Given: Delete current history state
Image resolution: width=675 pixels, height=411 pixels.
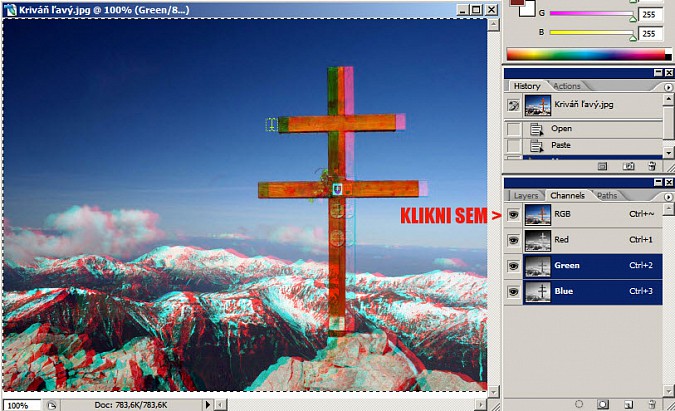Looking at the screenshot, I should tap(652, 166).
